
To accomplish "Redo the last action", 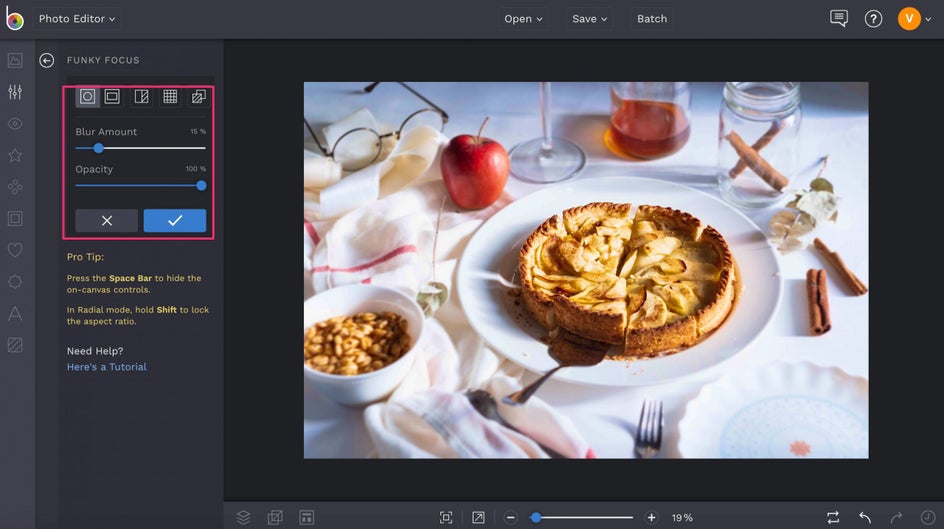I will tap(896, 518).
